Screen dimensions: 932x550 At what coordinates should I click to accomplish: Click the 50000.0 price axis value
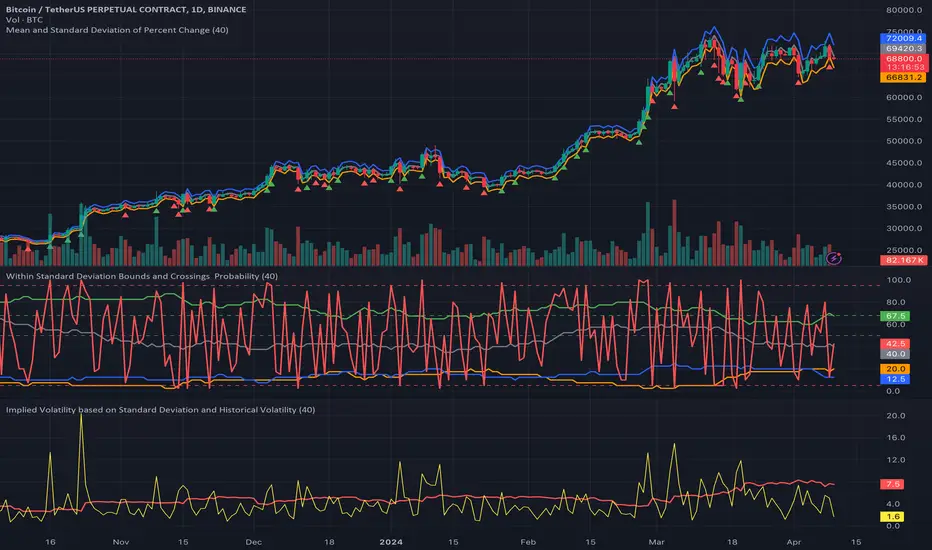point(903,141)
